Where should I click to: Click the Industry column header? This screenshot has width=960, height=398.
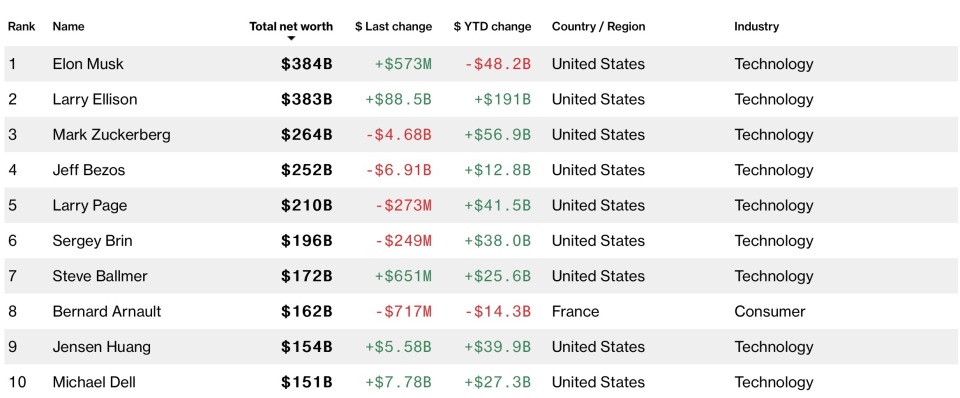pos(756,26)
